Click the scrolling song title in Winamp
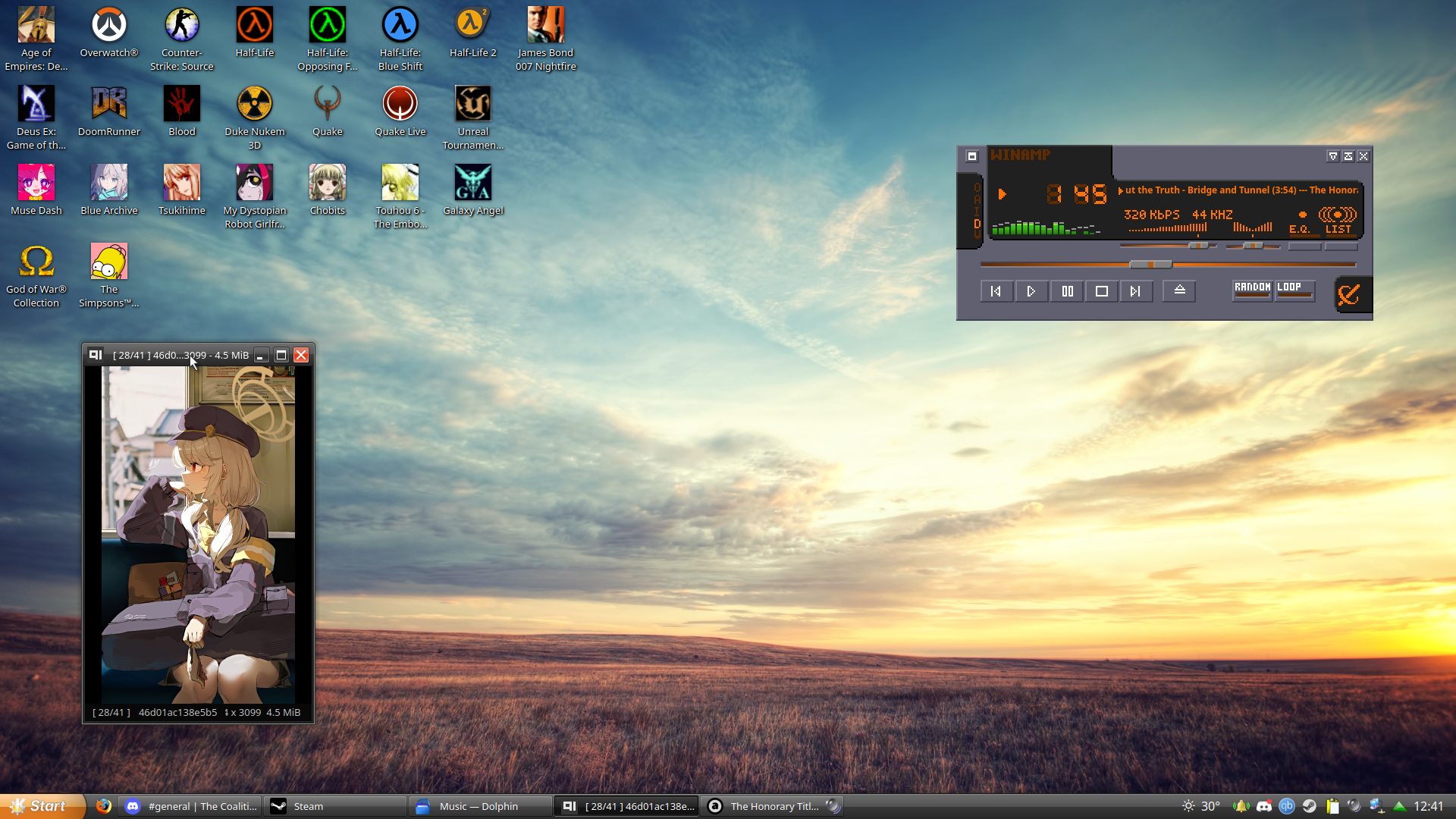This screenshot has height=819, width=1456. pyautogui.click(x=1241, y=190)
